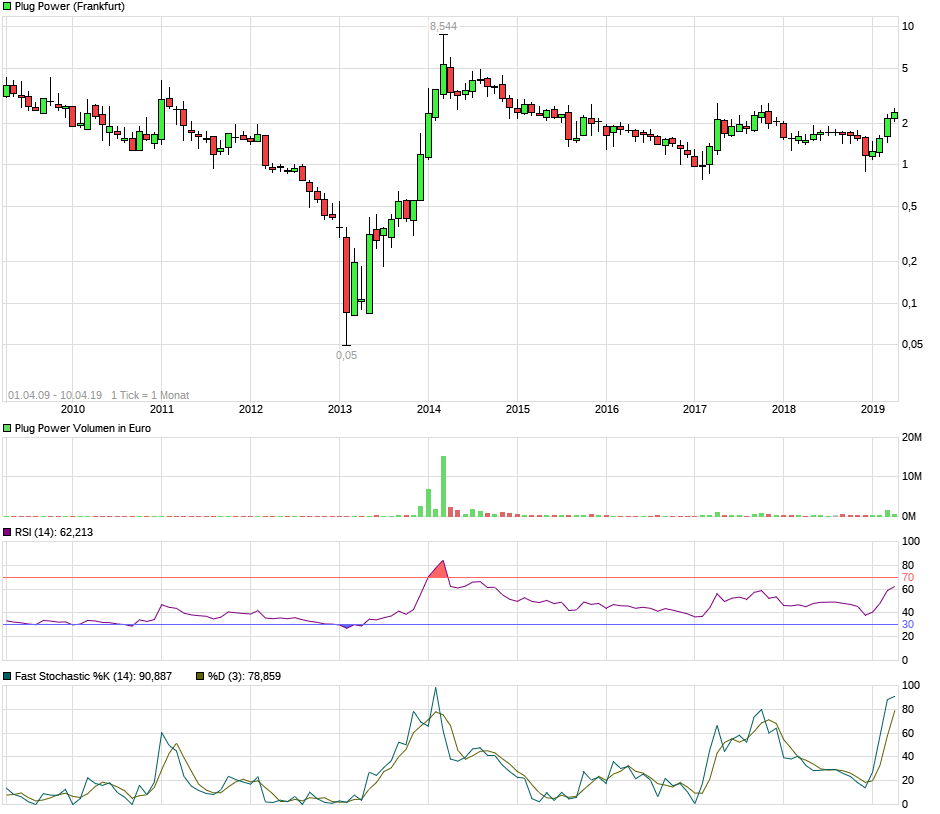Click the red overbought RSI peak triangle
Screen dimensions: 940x814
click(439, 571)
